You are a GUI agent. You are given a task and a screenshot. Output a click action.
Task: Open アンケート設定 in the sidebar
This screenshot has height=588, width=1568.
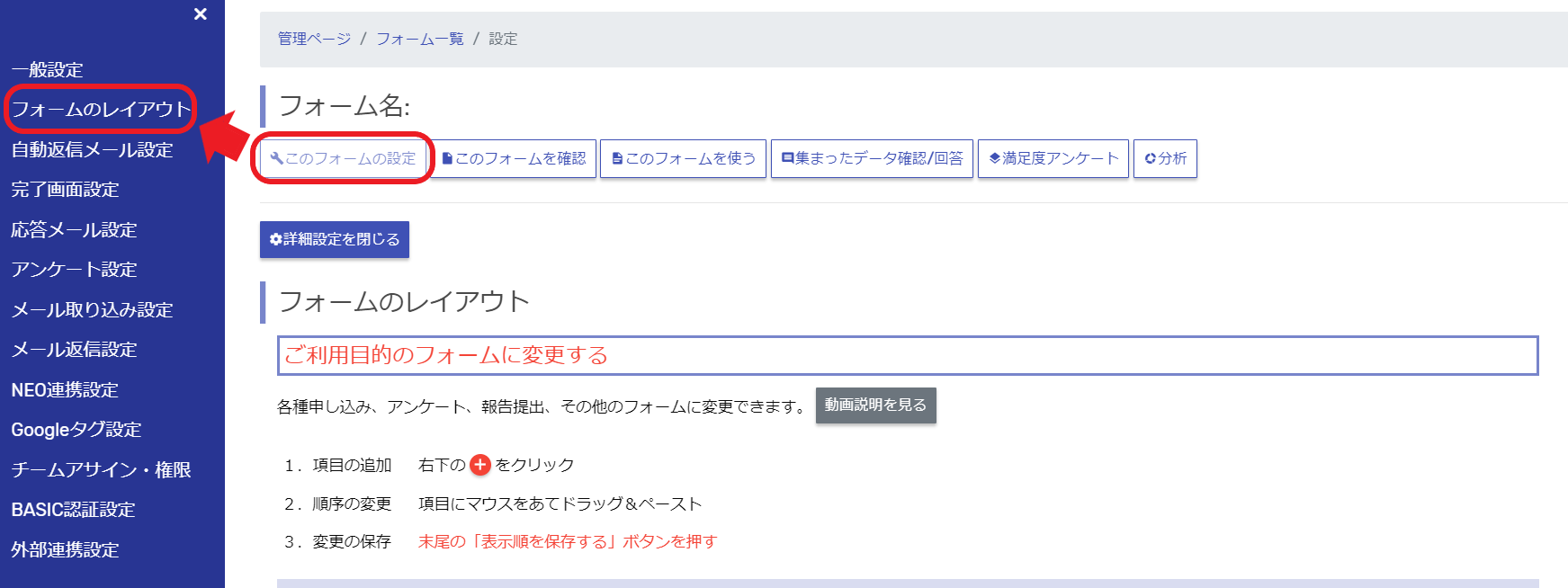74,269
